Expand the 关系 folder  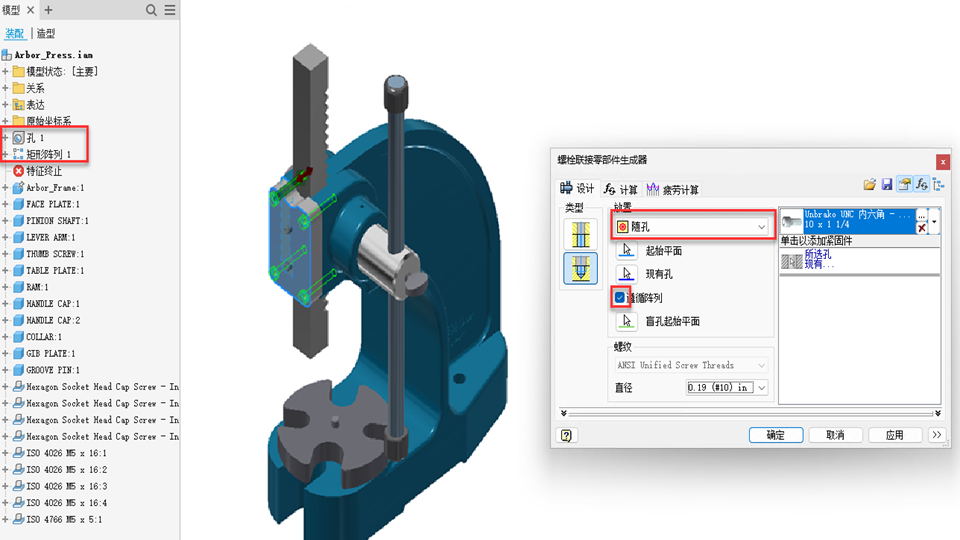6,88
